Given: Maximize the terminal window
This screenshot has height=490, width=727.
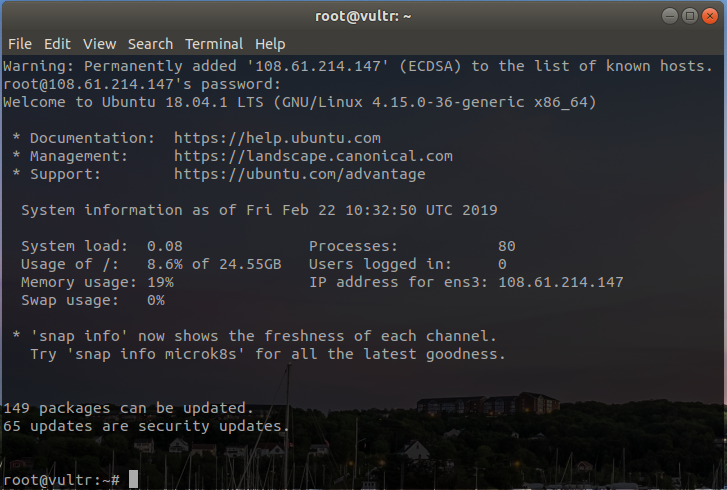Looking at the screenshot, I should tap(689, 15).
